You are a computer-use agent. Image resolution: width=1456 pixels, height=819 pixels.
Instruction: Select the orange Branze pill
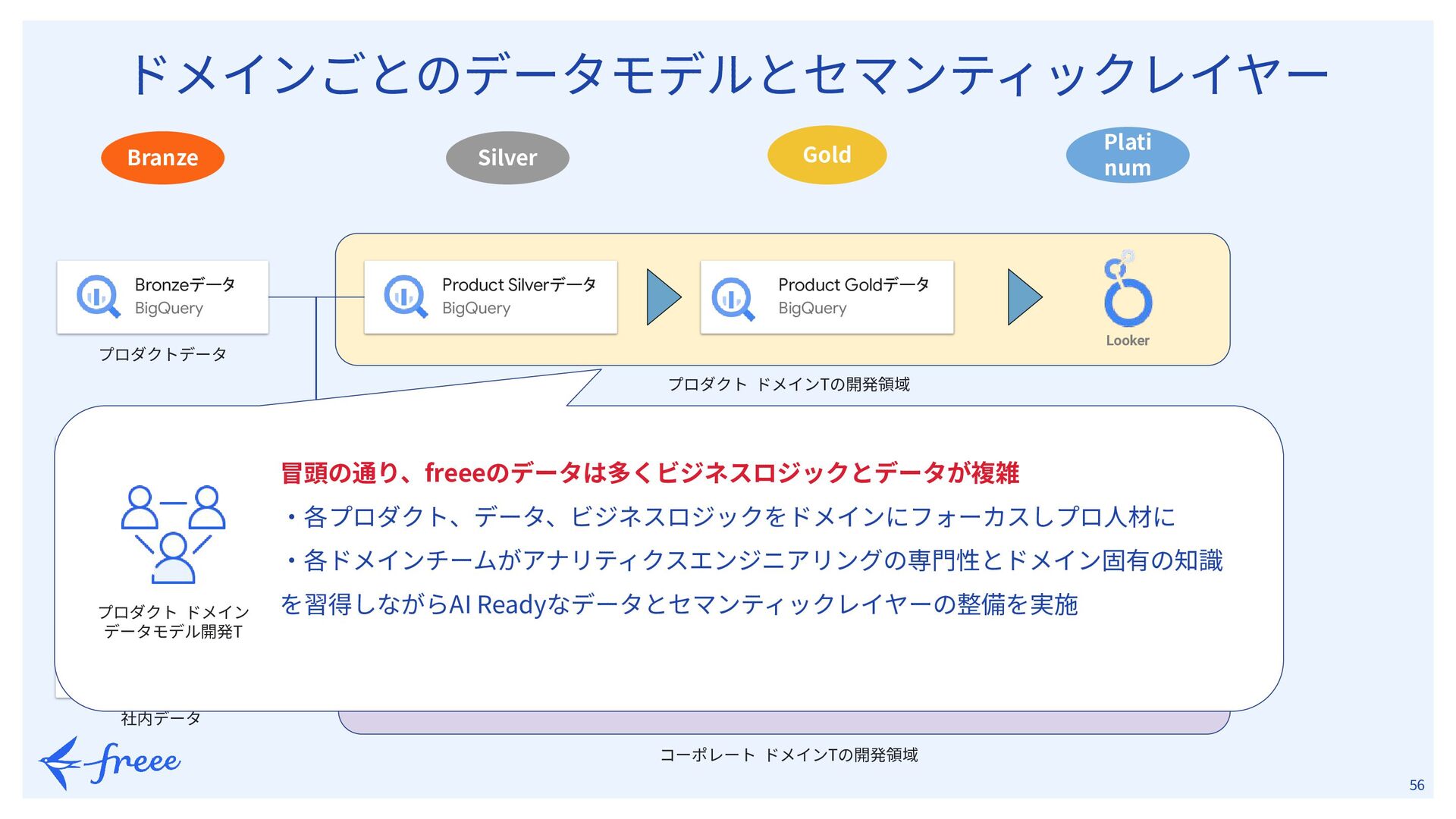pyautogui.click(x=162, y=158)
